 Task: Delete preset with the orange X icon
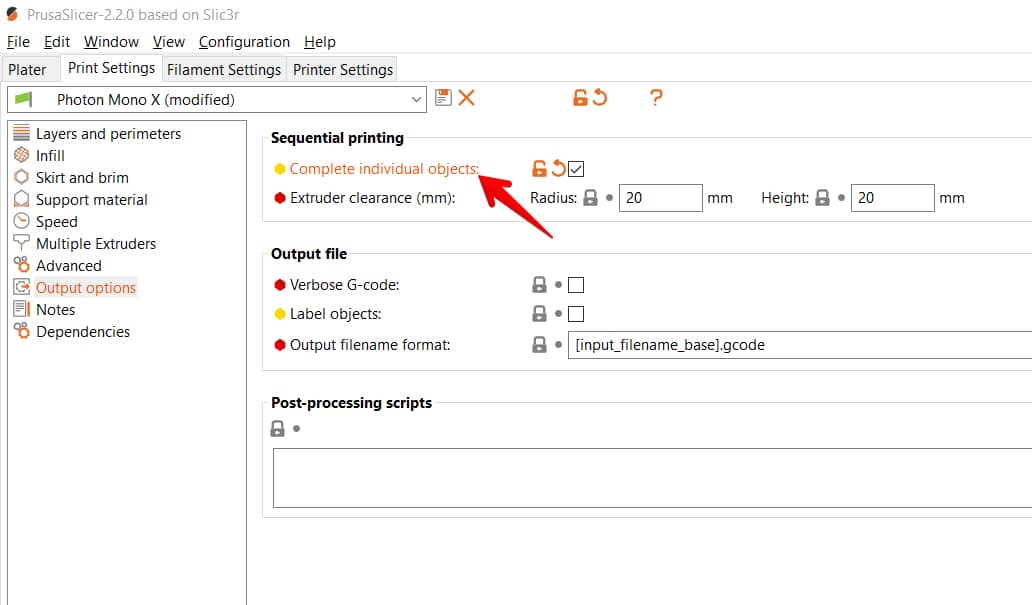[467, 98]
